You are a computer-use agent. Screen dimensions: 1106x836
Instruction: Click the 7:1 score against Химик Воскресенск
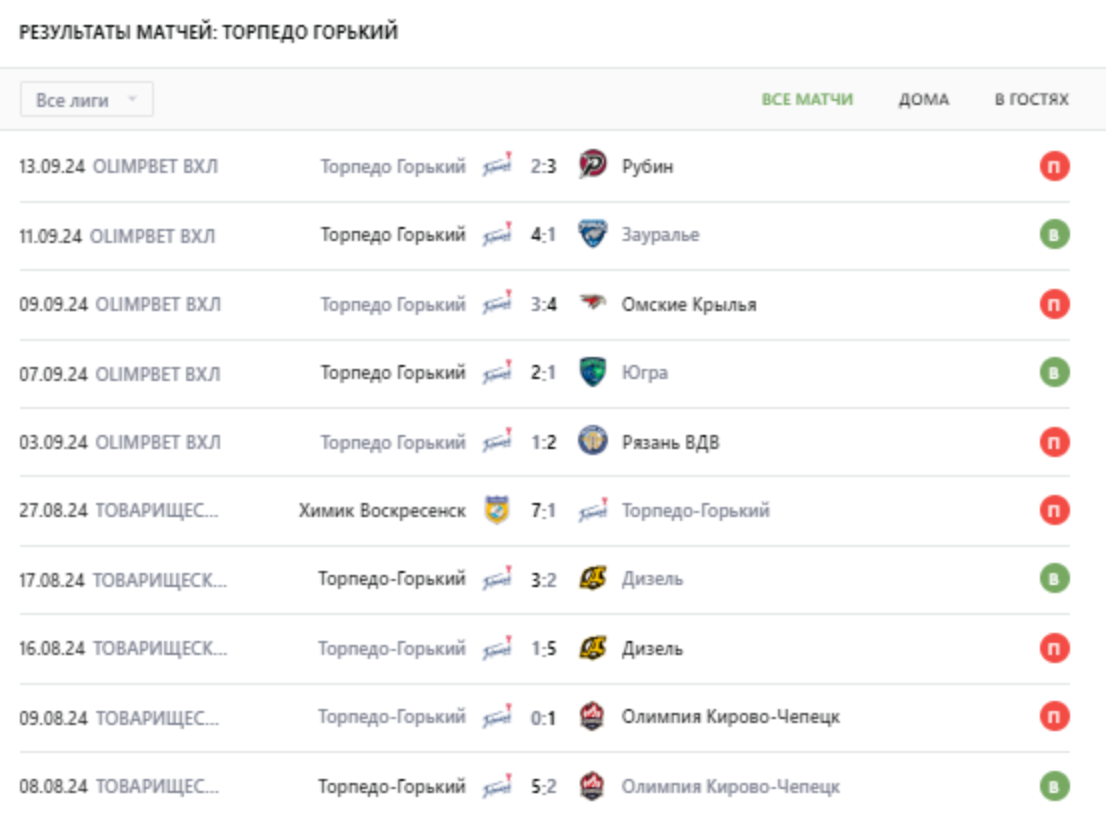[543, 511]
